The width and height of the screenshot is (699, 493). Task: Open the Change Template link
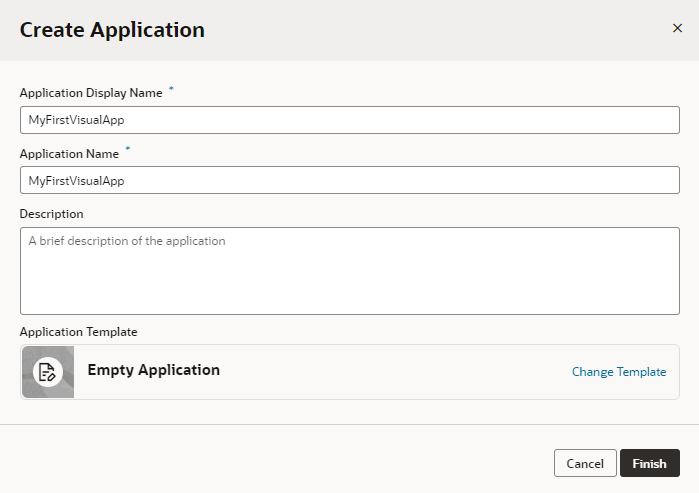(618, 372)
